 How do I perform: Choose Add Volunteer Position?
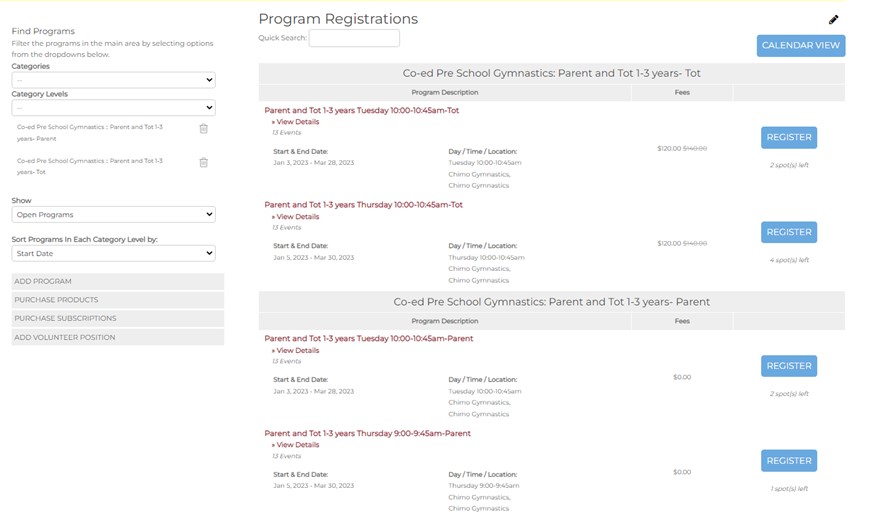(x=118, y=337)
